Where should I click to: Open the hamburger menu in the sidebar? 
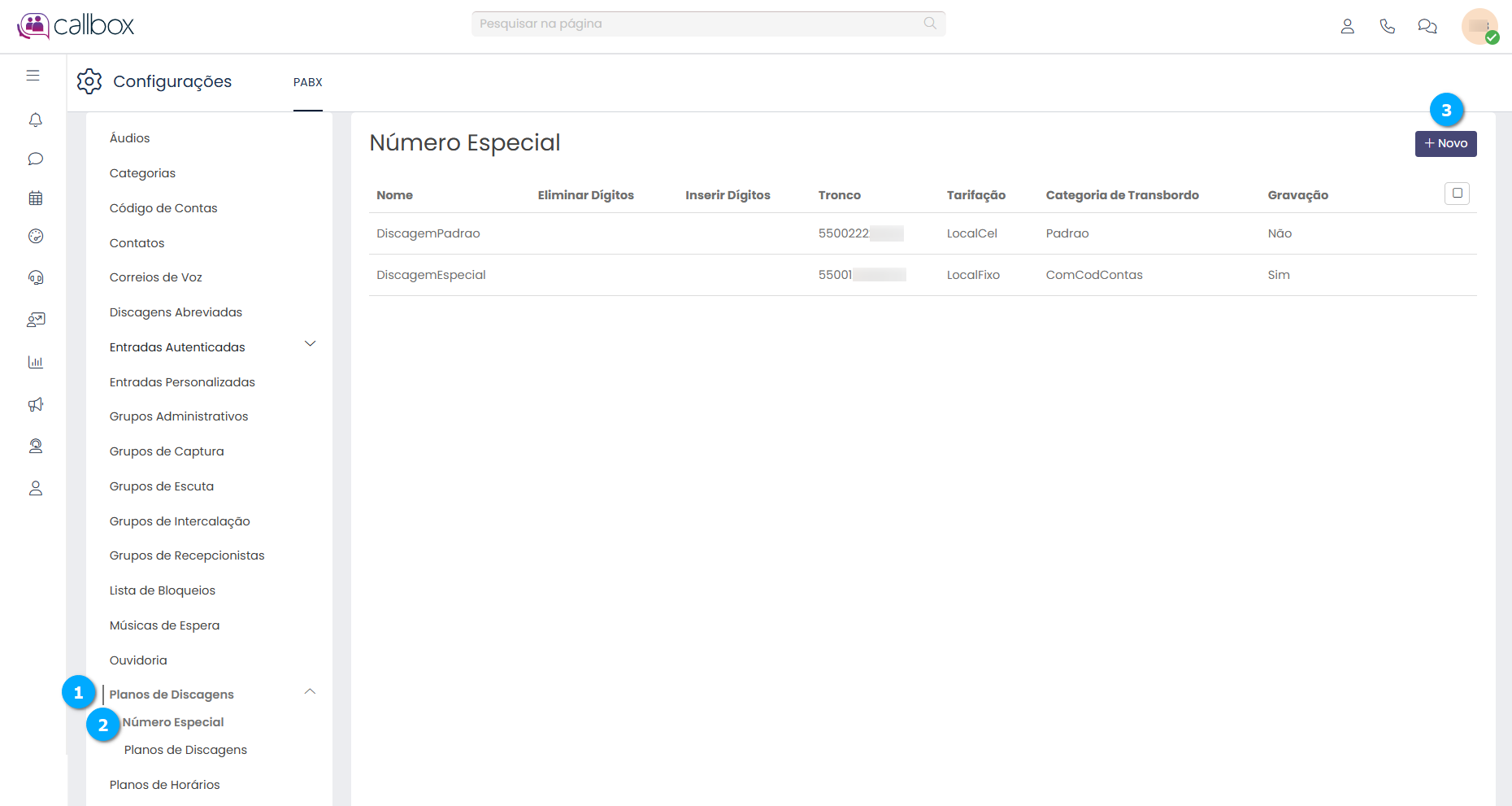coord(33,76)
